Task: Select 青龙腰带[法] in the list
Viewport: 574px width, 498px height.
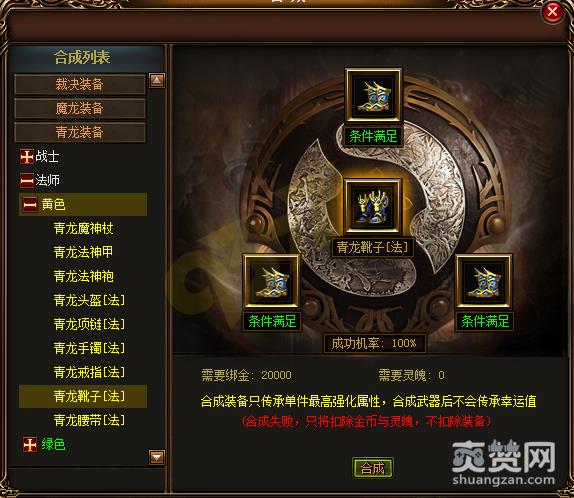Action: (89, 420)
